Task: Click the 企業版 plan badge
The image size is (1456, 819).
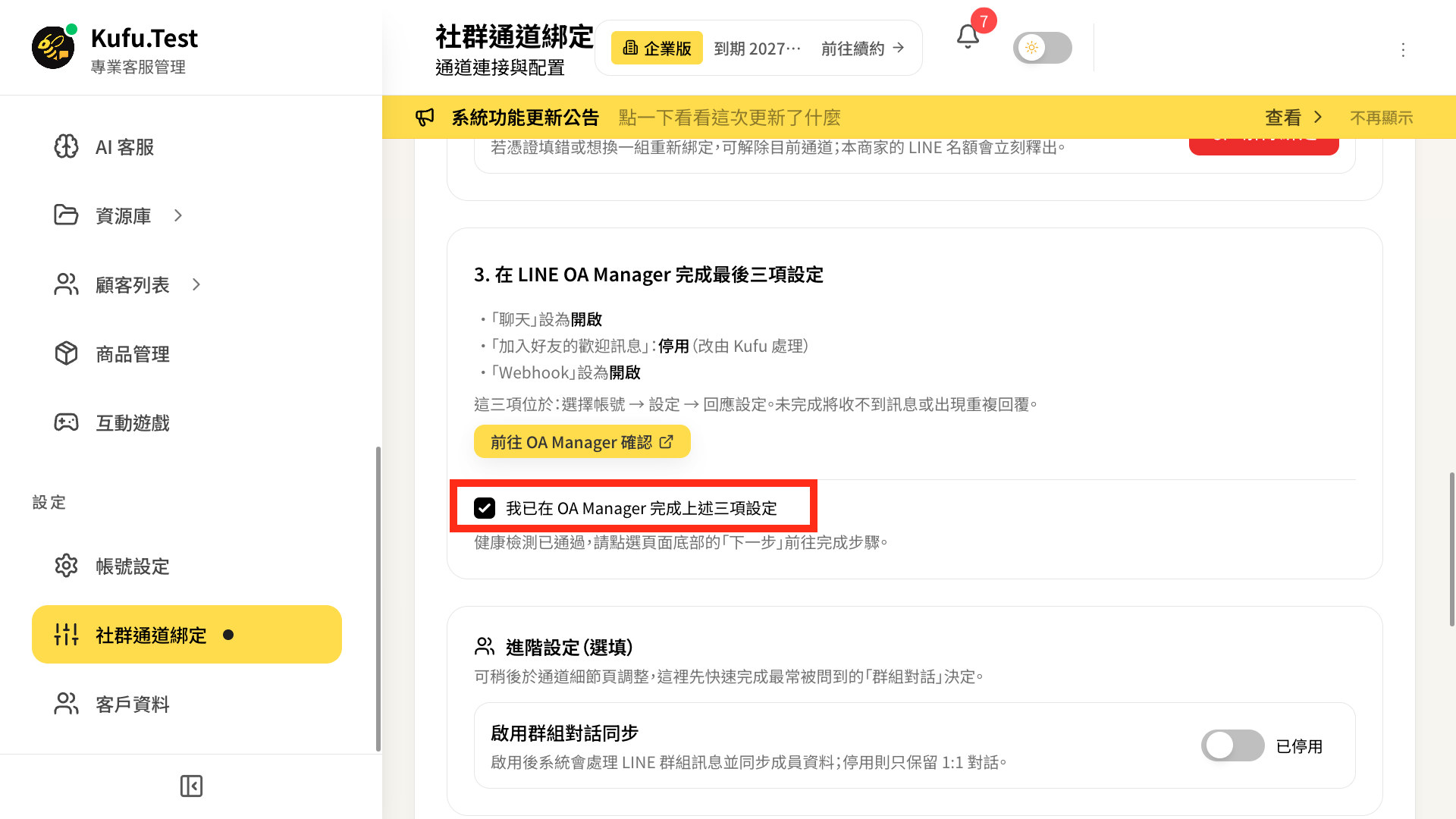Action: (657, 48)
